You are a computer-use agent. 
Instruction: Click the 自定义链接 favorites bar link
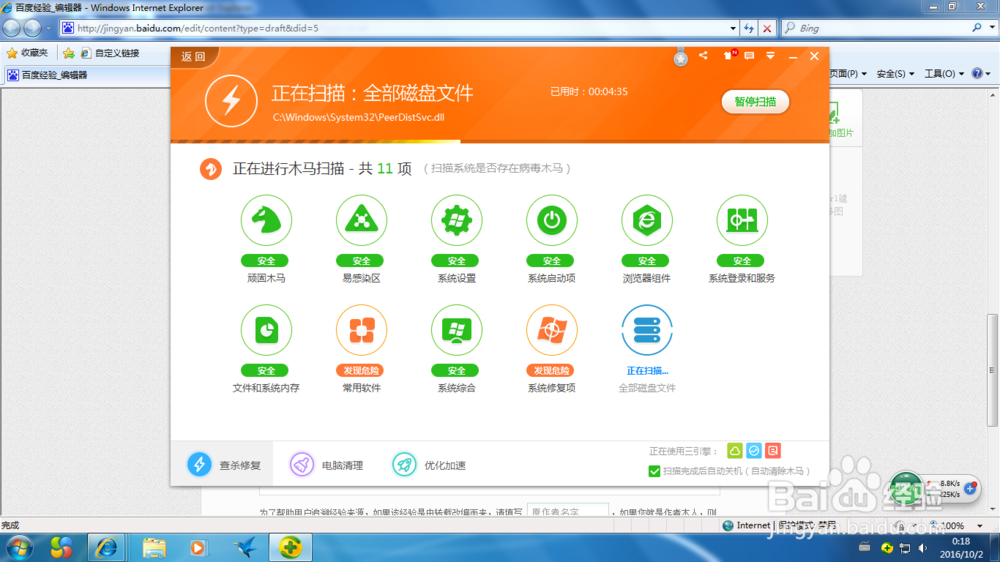pos(109,53)
